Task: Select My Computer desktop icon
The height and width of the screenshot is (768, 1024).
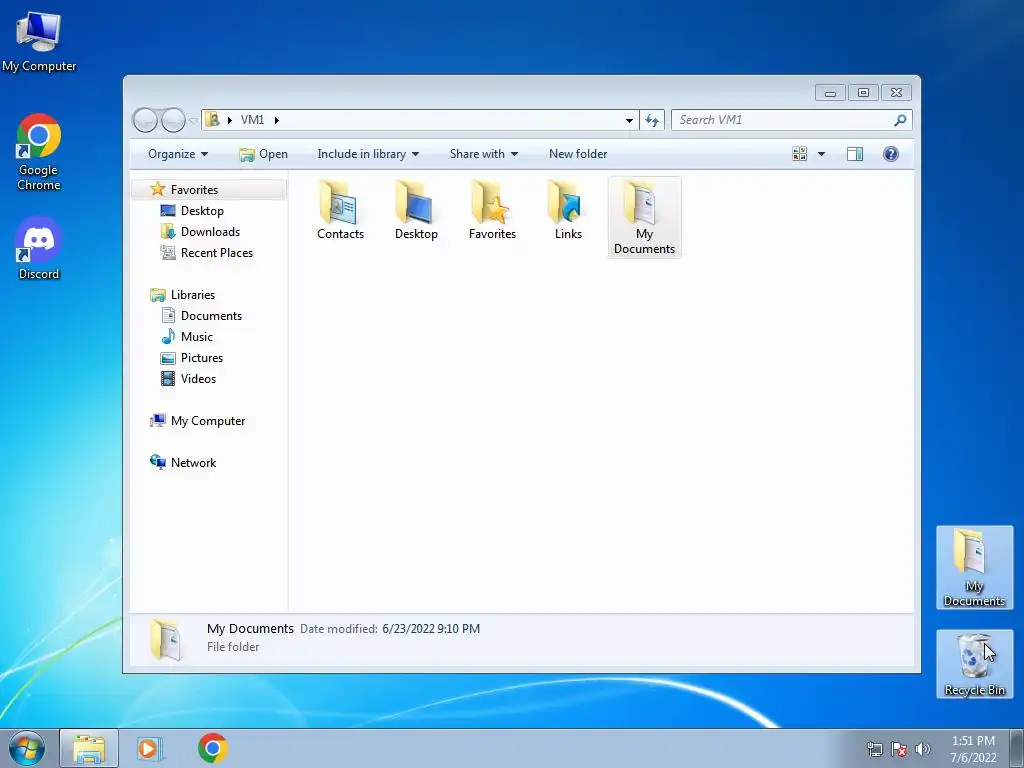Action: pyautogui.click(x=39, y=40)
